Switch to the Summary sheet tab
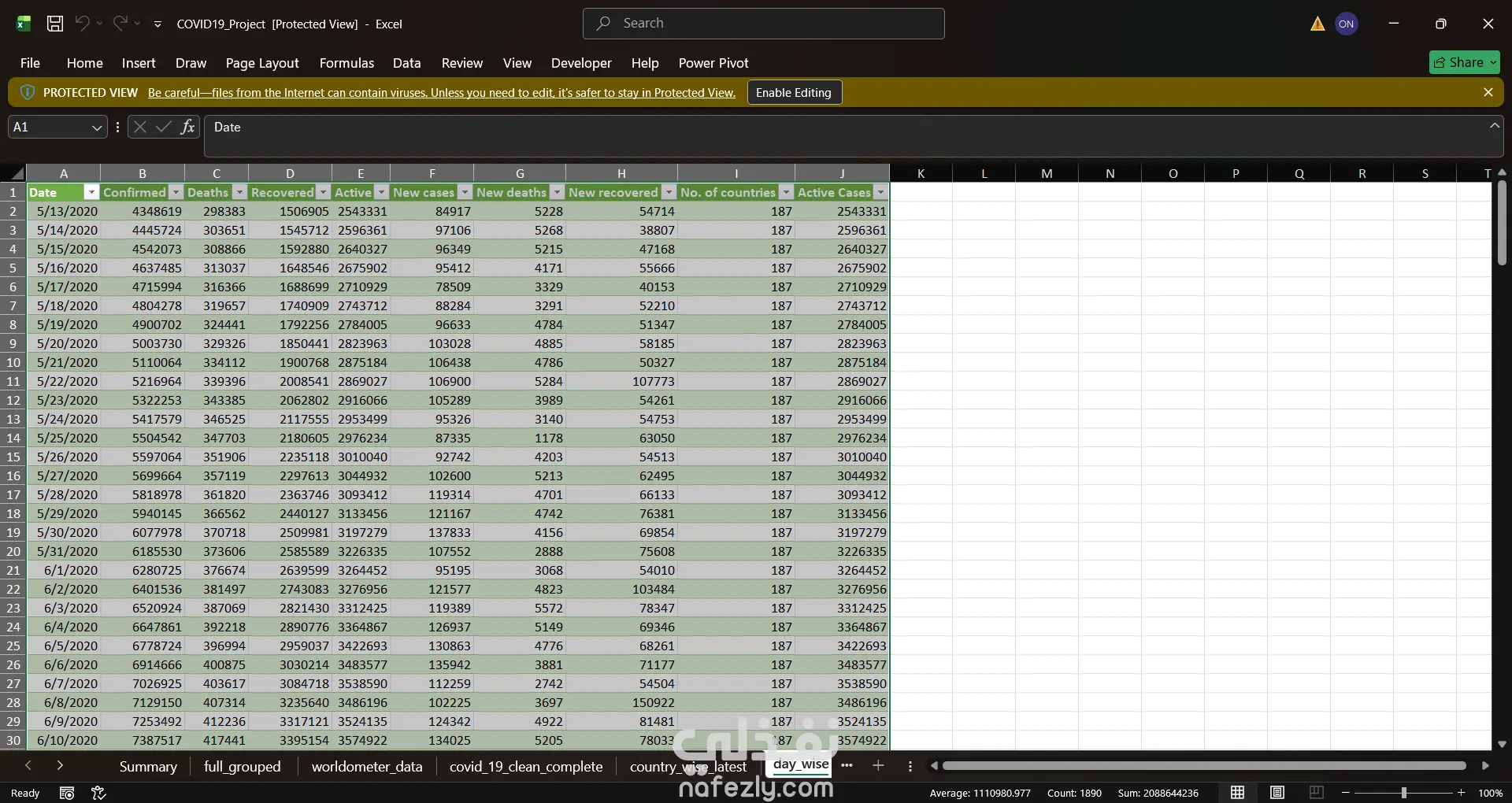 (148, 766)
